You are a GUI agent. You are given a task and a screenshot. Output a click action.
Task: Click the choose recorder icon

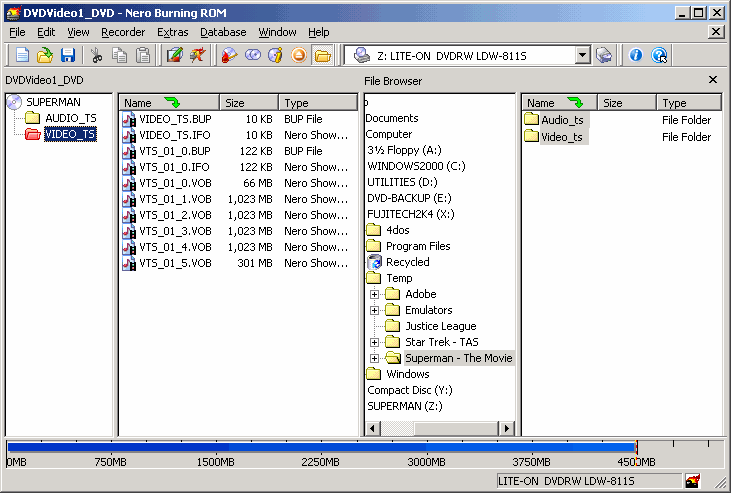point(604,55)
